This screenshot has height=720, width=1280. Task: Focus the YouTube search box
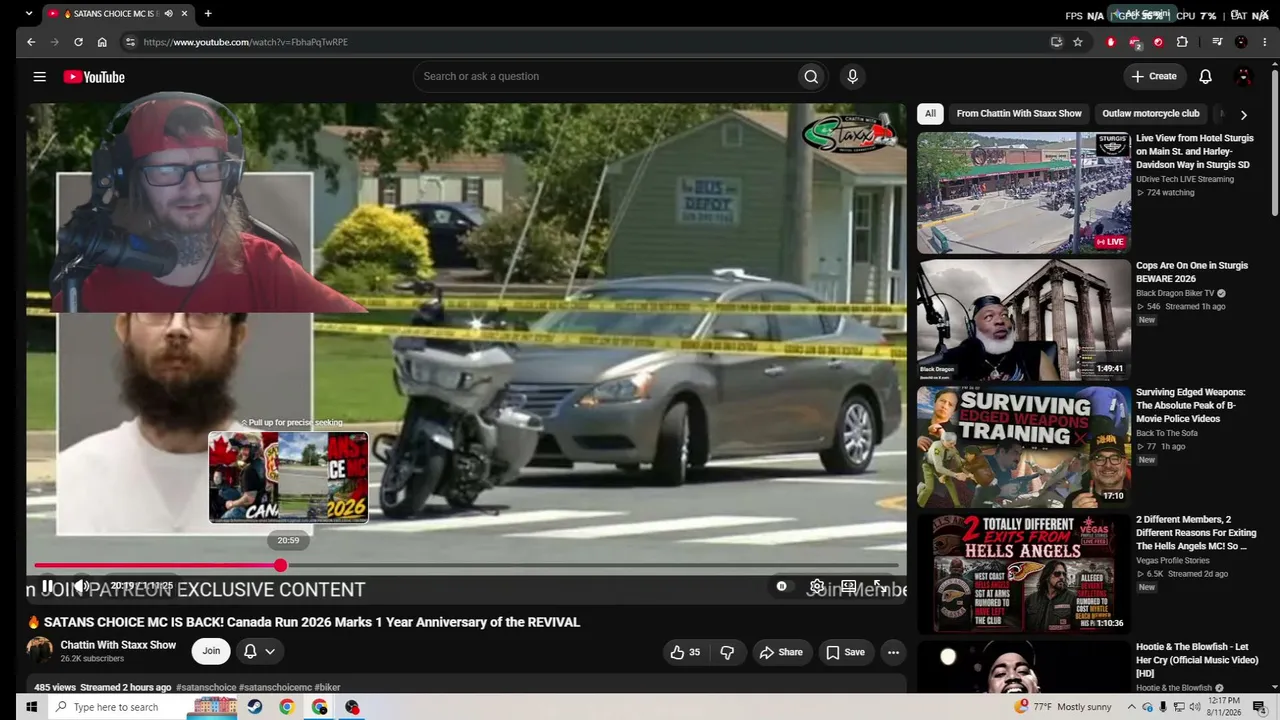[605, 76]
